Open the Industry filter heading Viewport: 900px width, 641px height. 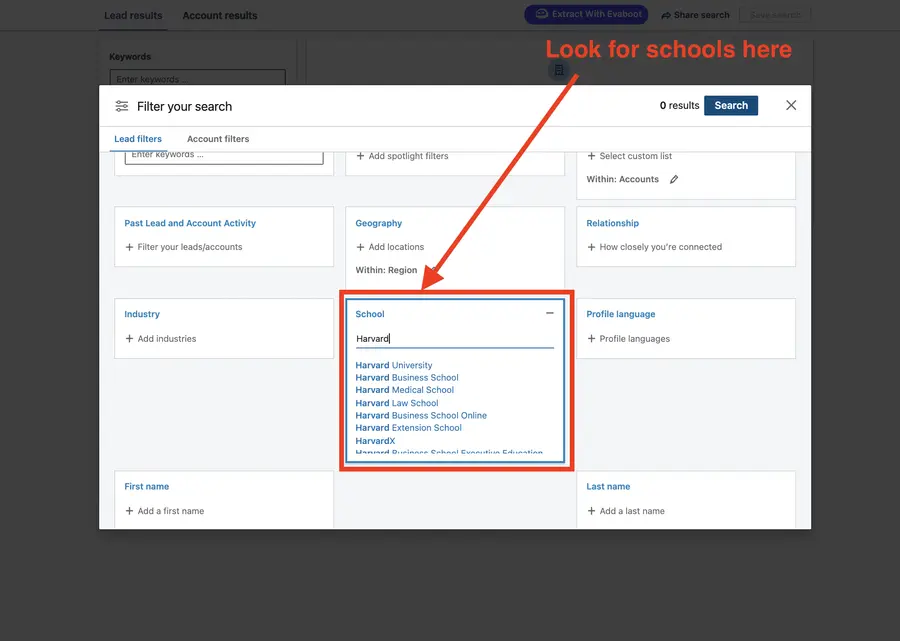142,314
